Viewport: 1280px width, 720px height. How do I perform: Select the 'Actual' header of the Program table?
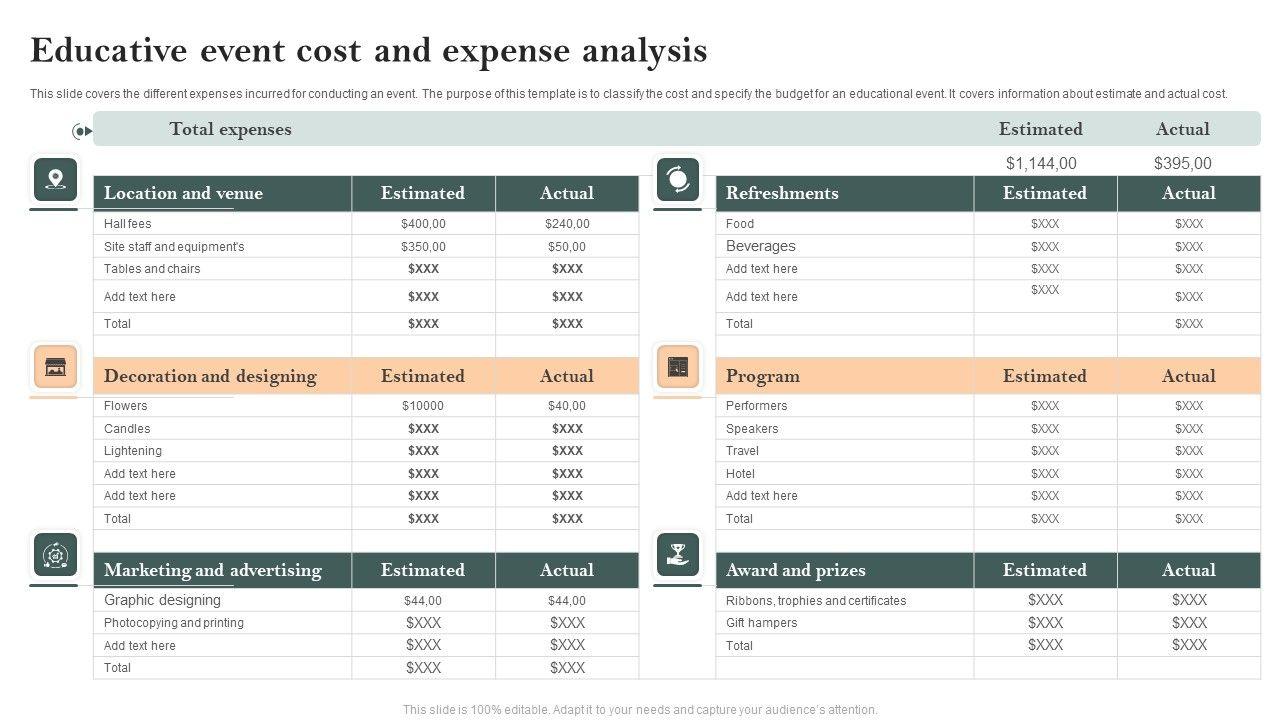tap(1189, 376)
